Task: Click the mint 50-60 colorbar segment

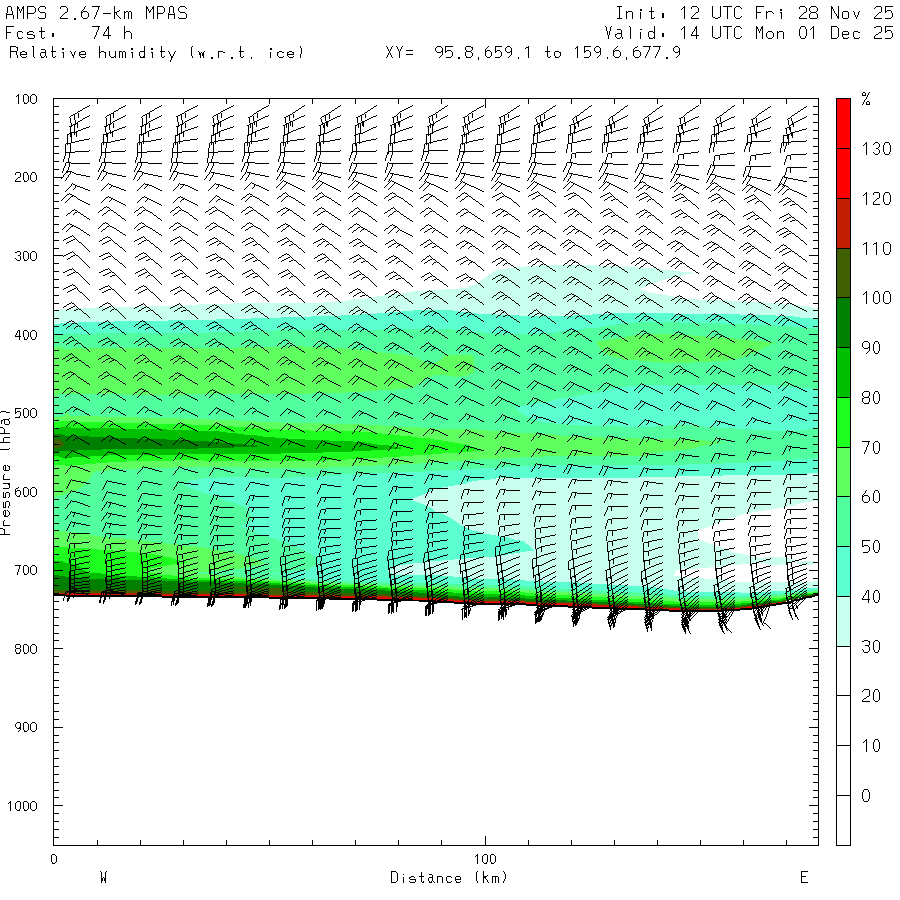Action: [x=843, y=522]
